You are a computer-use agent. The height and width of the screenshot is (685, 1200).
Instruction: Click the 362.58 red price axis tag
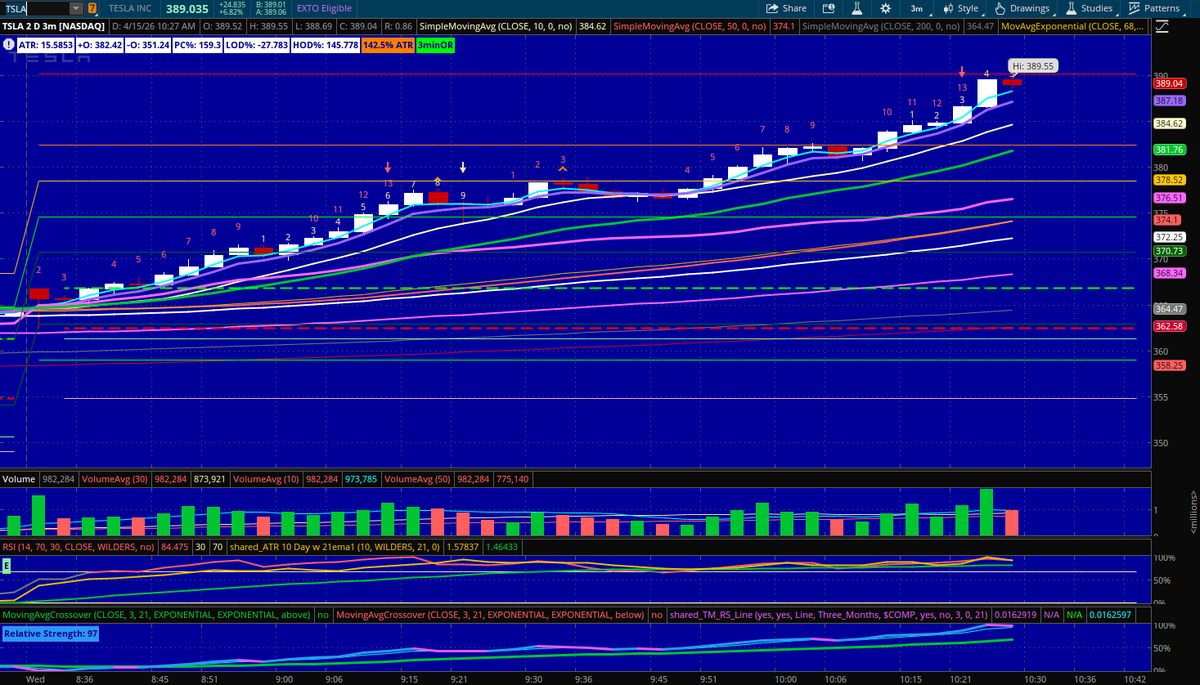tap(1169, 326)
